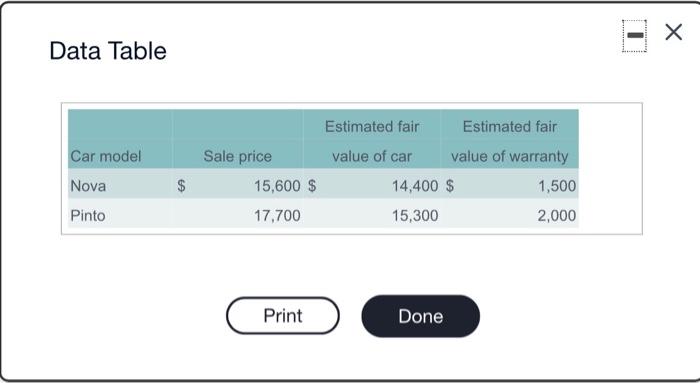Click Estimated fair value of warranty header
Viewport: 700px width, 383px height.
[x=509, y=141]
